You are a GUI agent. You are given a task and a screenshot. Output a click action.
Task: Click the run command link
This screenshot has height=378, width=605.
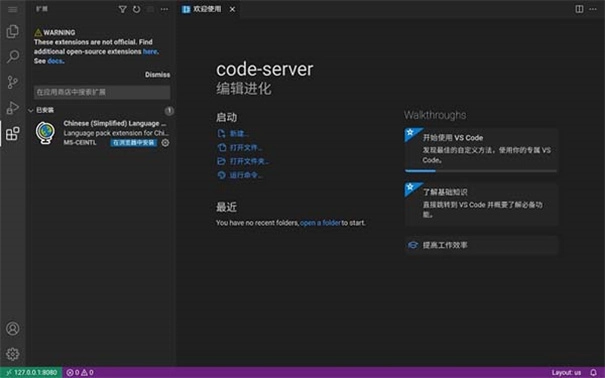click(240, 175)
